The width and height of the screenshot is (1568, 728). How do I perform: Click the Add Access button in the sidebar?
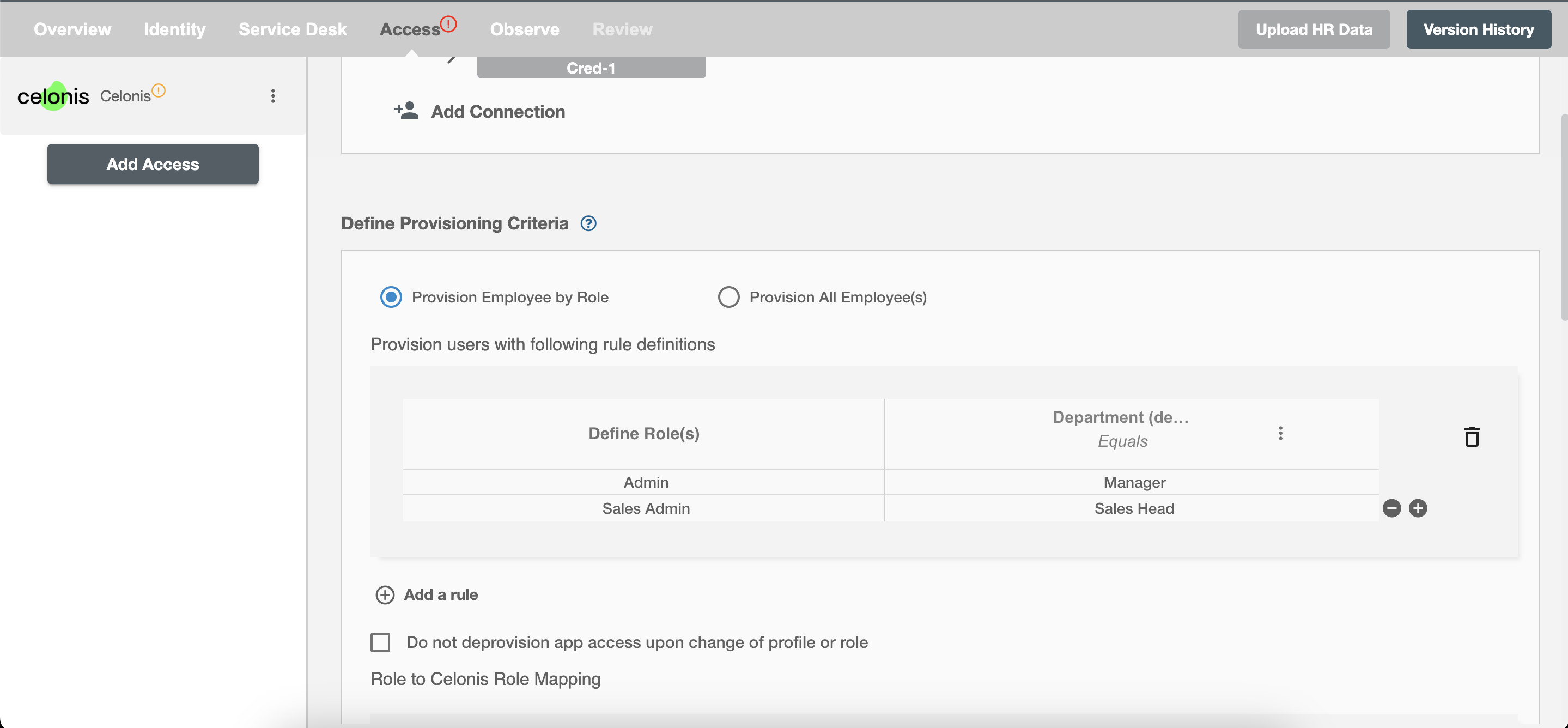pyautogui.click(x=153, y=163)
